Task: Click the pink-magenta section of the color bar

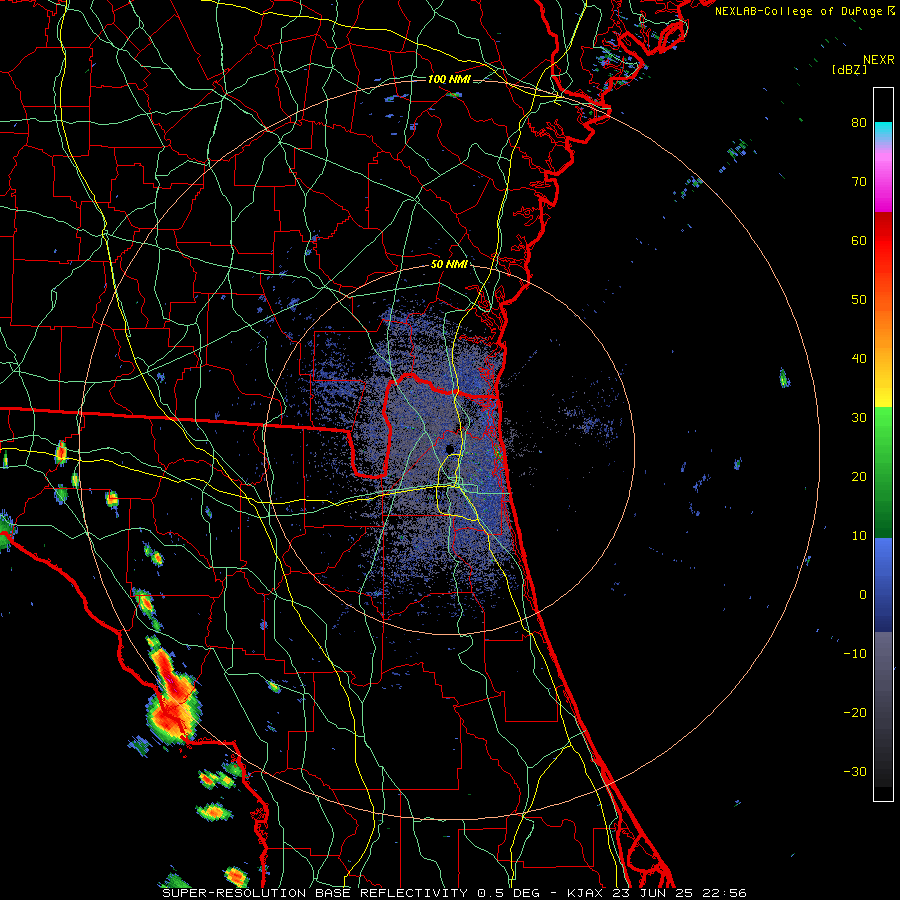Action: [x=883, y=178]
